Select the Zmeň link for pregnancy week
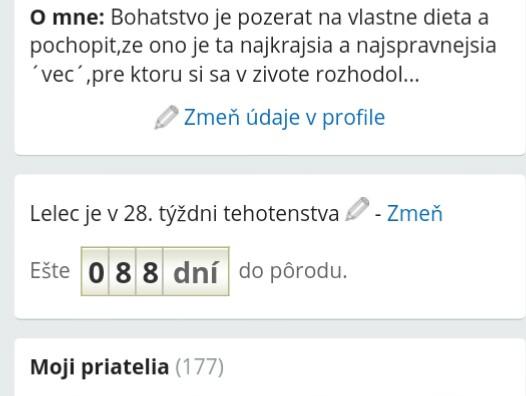Screen dimensions: 526x396 [x=415, y=213]
